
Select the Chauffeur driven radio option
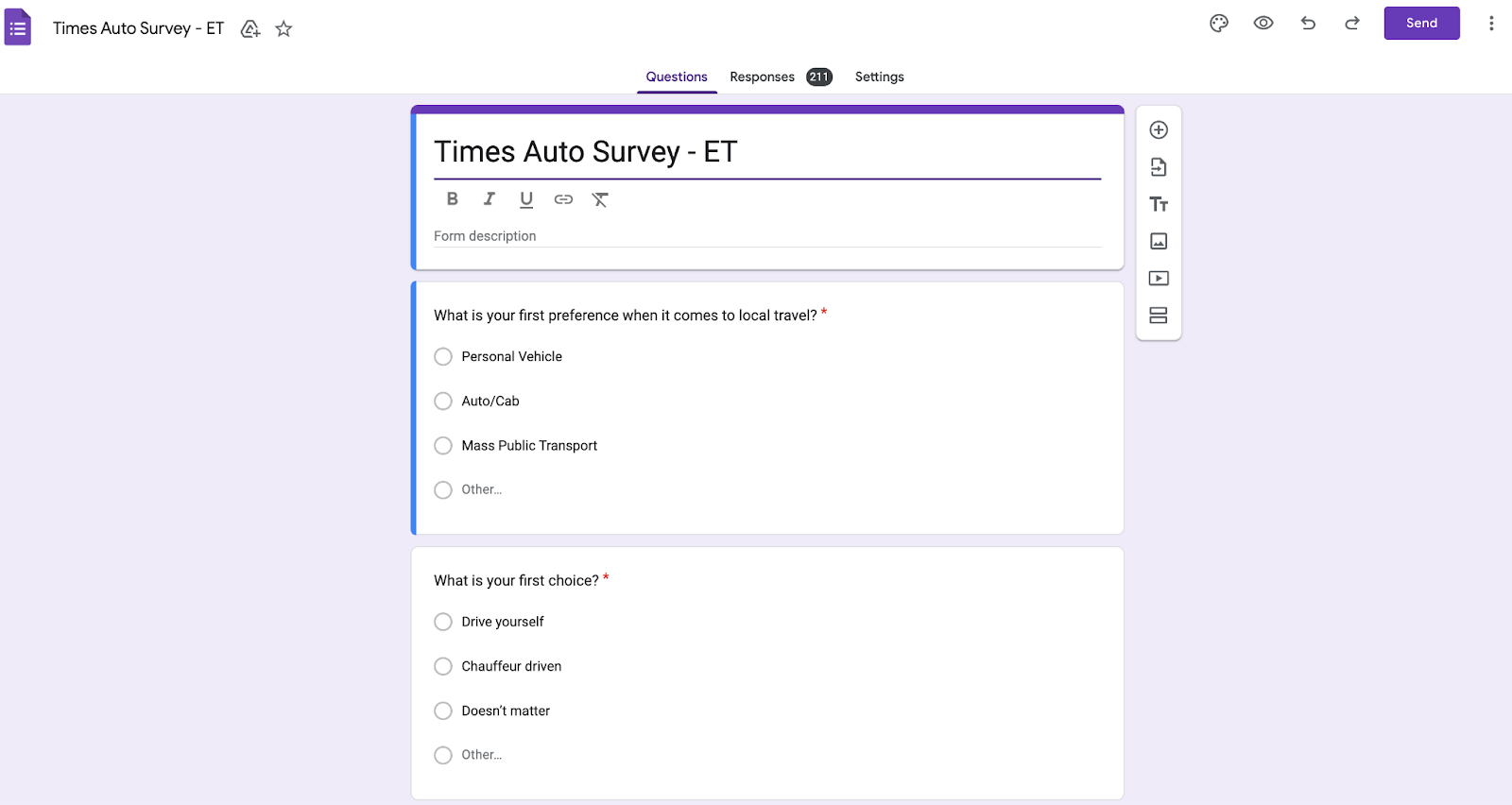[x=443, y=666]
